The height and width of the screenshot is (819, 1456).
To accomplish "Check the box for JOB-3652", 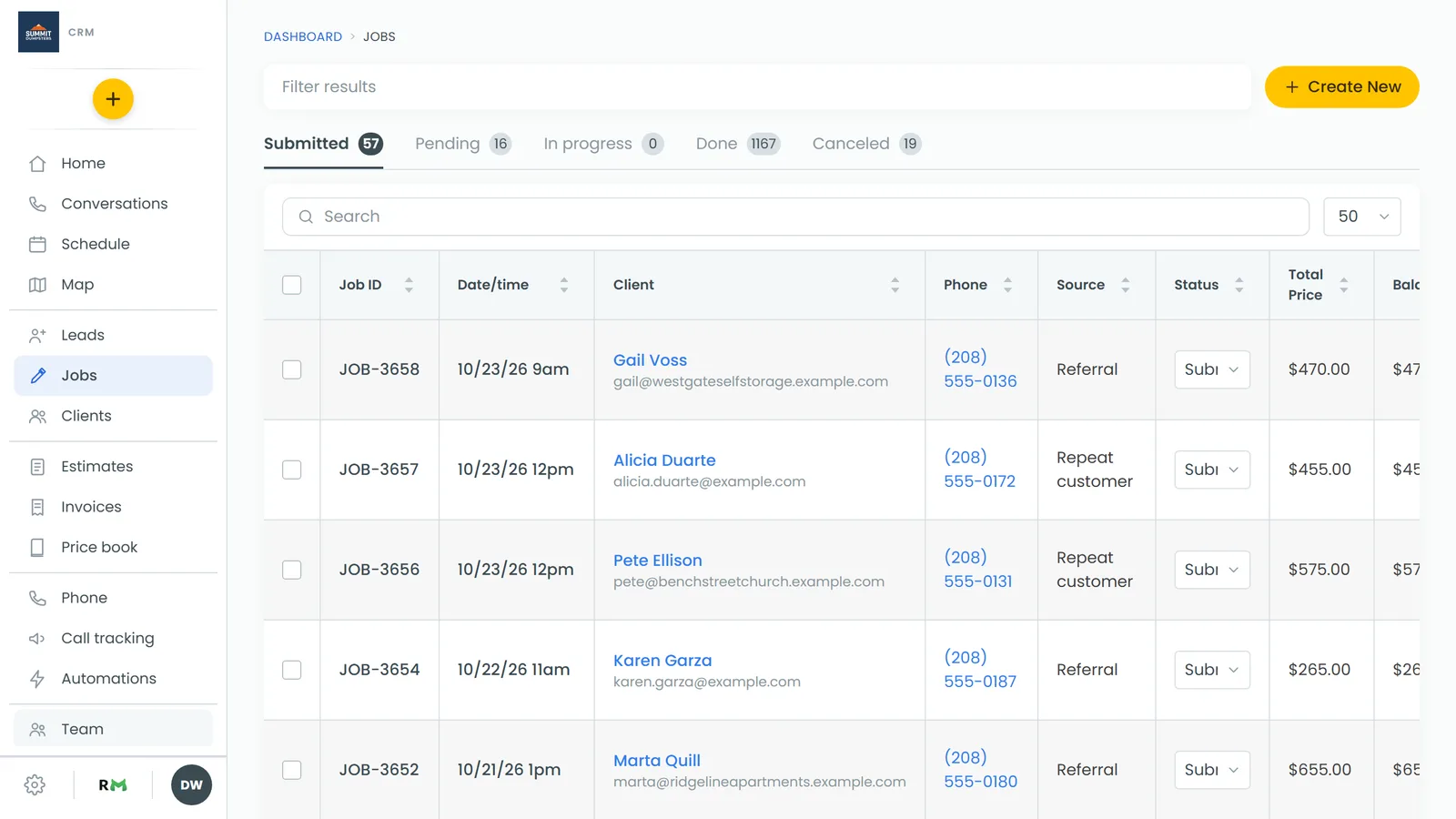I will [x=291, y=770].
